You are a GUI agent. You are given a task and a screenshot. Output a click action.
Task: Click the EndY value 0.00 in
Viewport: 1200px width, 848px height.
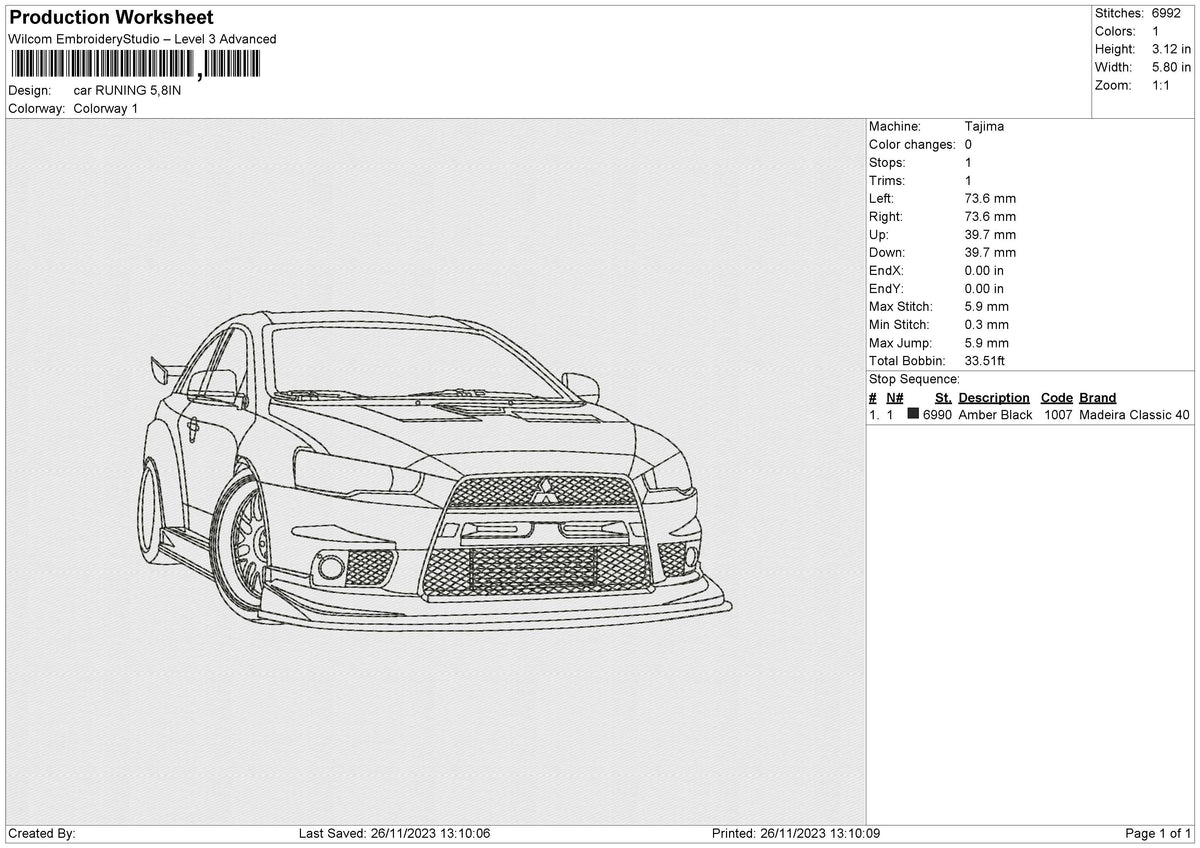(x=984, y=288)
